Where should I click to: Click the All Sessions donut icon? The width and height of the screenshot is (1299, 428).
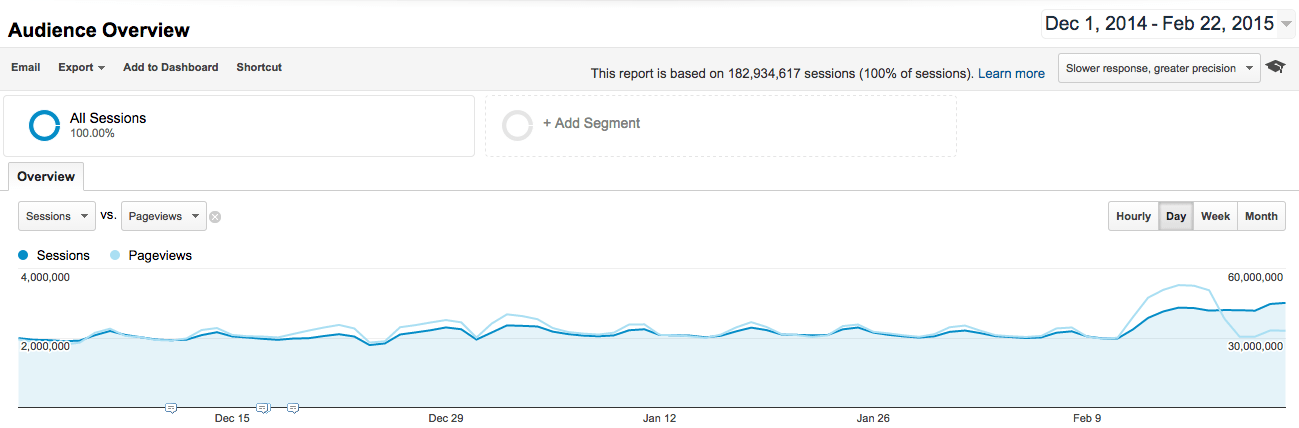click(x=44, y=125)
